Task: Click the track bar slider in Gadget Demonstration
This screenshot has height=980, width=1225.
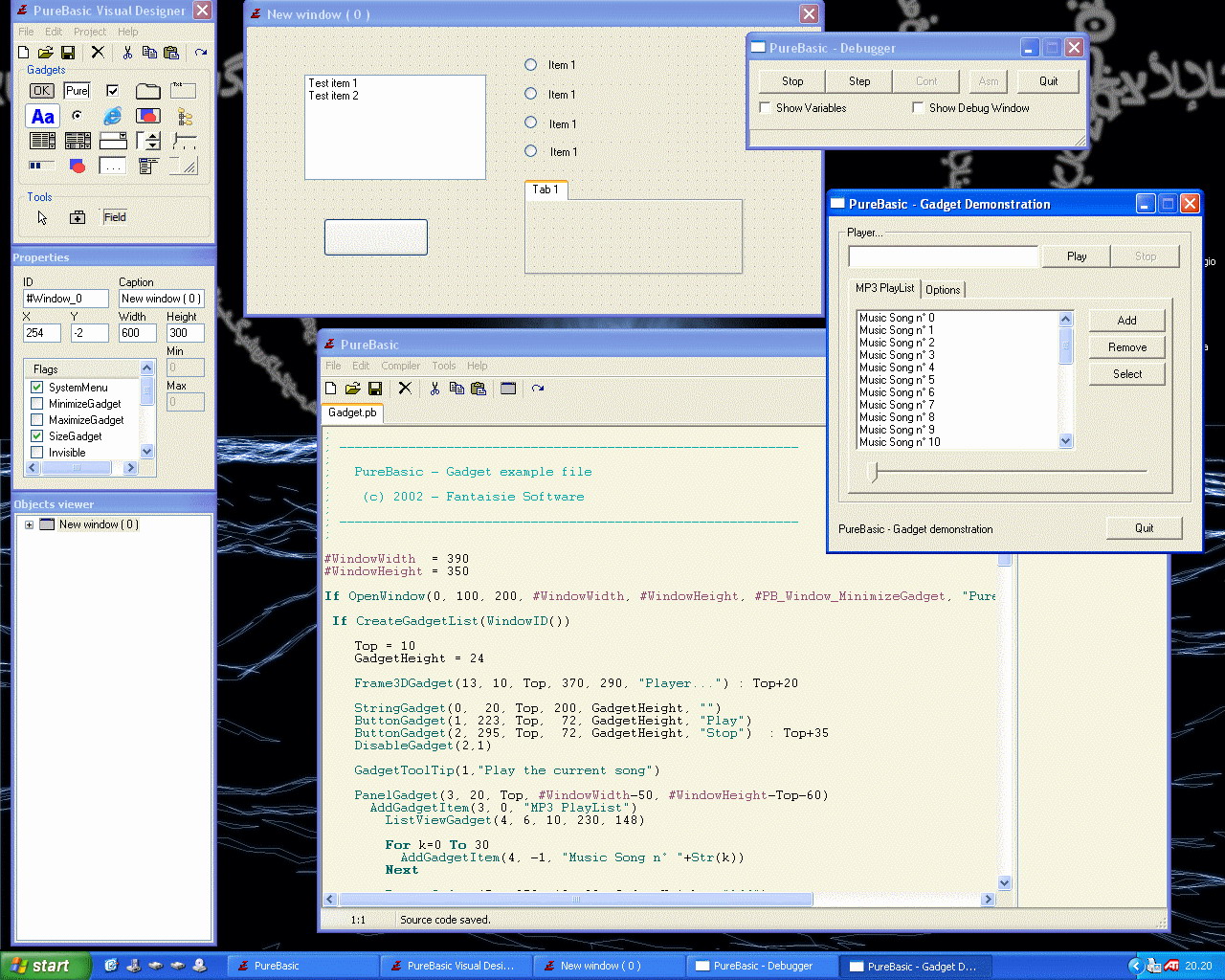Action: [x=872, y=472]
